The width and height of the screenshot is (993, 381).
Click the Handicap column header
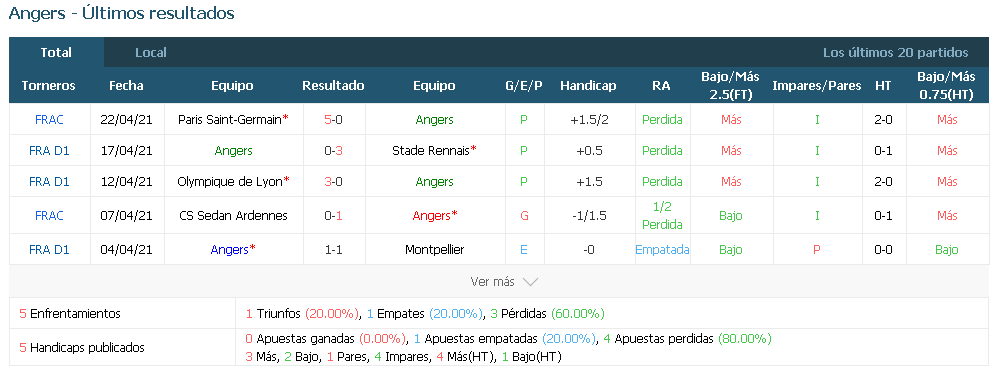pyautogui.click(x=588, y=86)
